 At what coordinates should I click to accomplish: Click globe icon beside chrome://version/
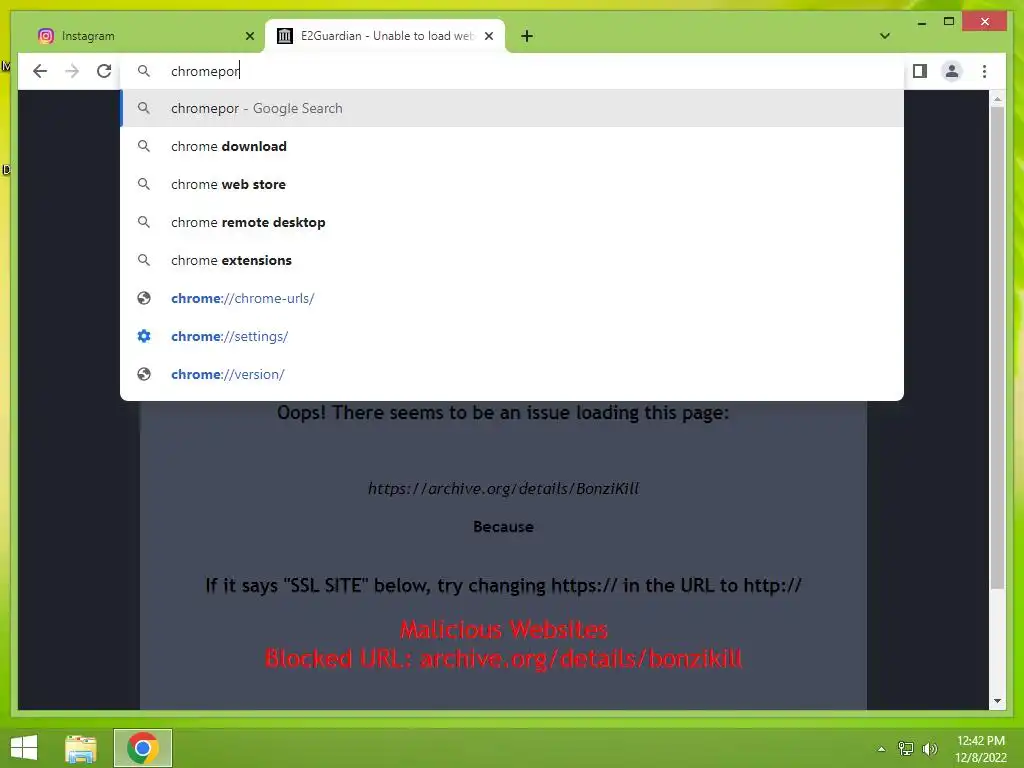click(144, 374)
